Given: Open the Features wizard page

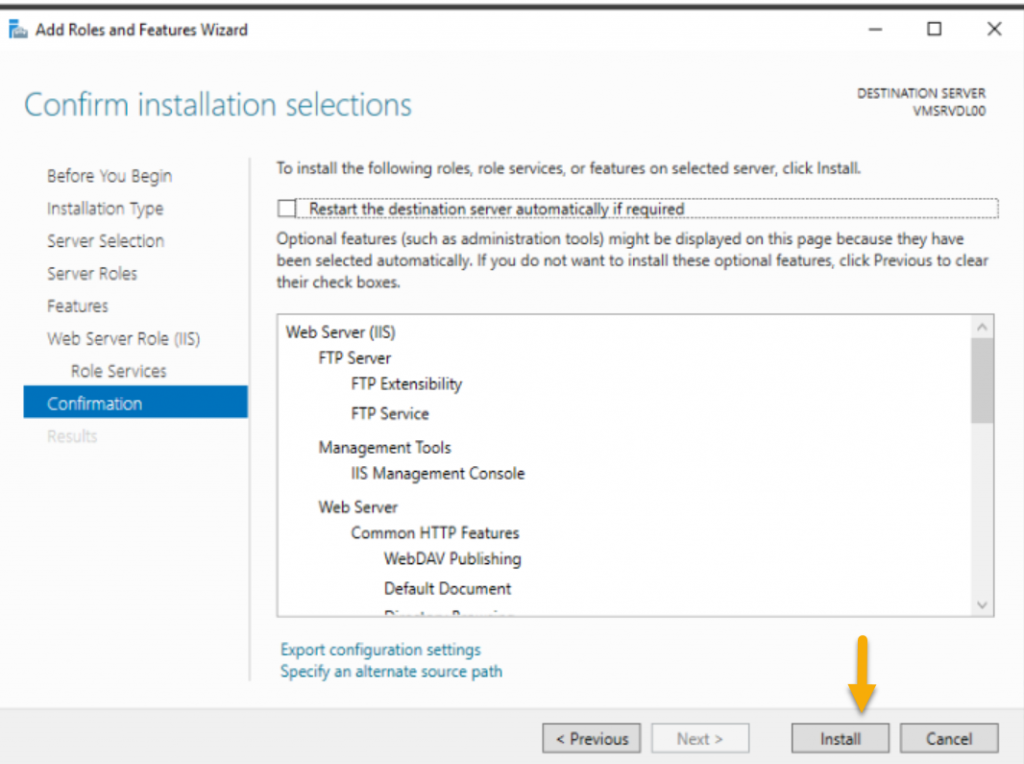Looking at the screenshot, I should click(x=77, y=306).
